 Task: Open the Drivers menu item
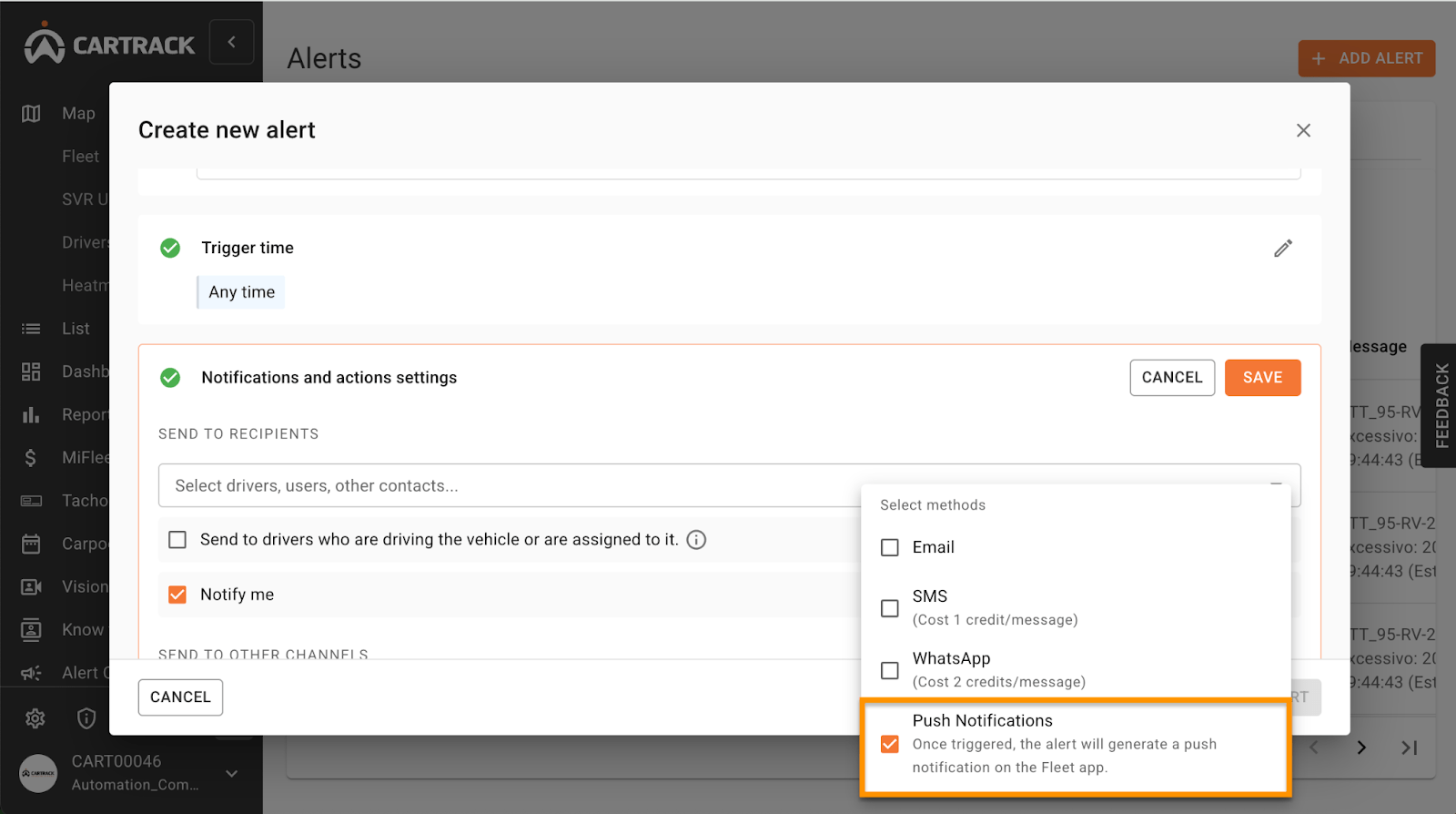[85, 242]
